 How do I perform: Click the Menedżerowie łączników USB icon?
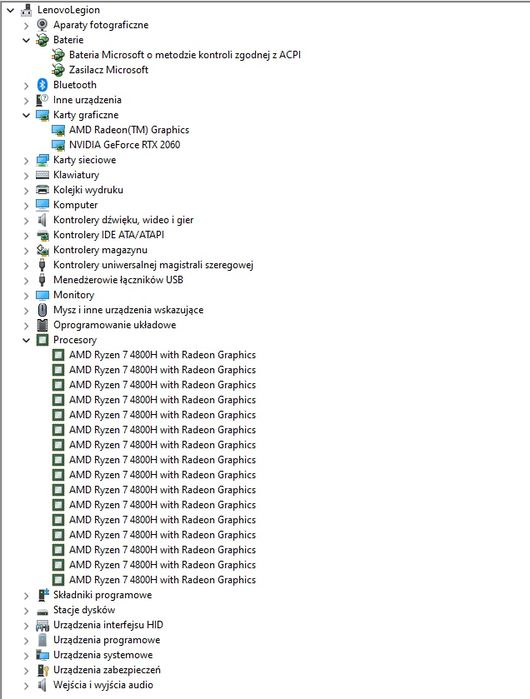[42, 280]
